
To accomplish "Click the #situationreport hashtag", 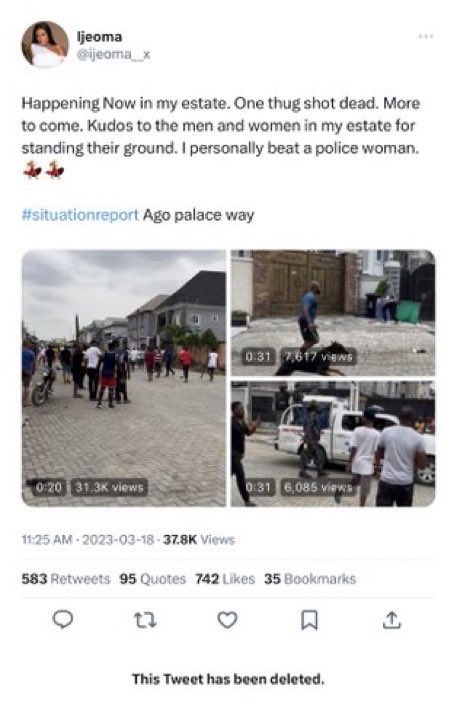I will 80,215.
